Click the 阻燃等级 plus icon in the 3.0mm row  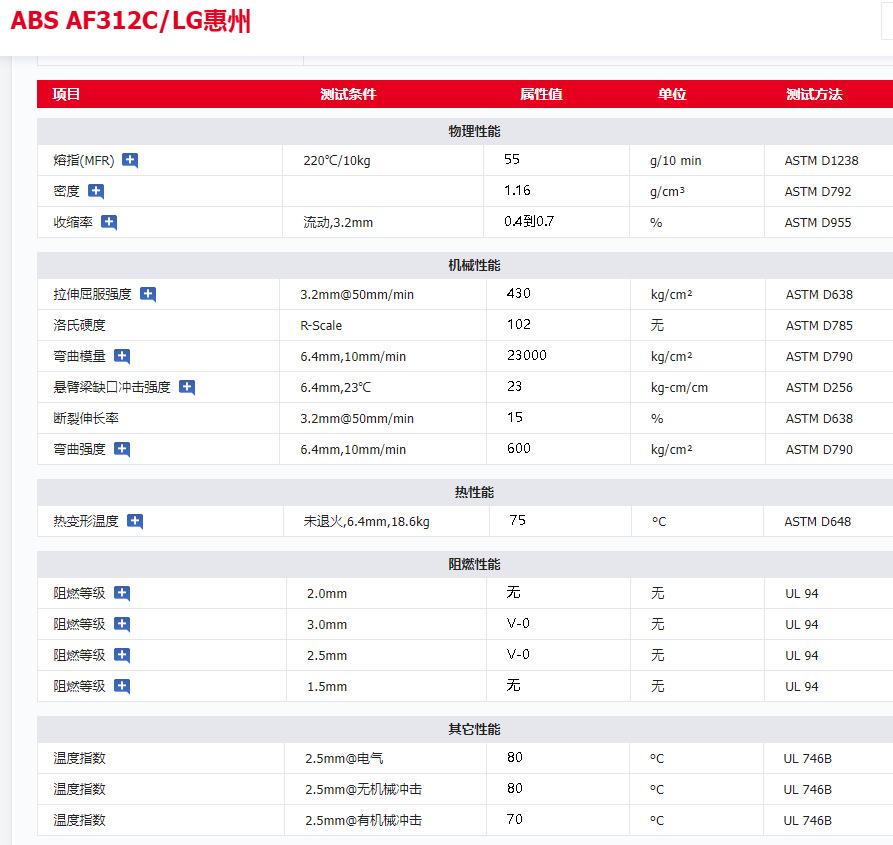pyautogui.click(x=122, y=624)
